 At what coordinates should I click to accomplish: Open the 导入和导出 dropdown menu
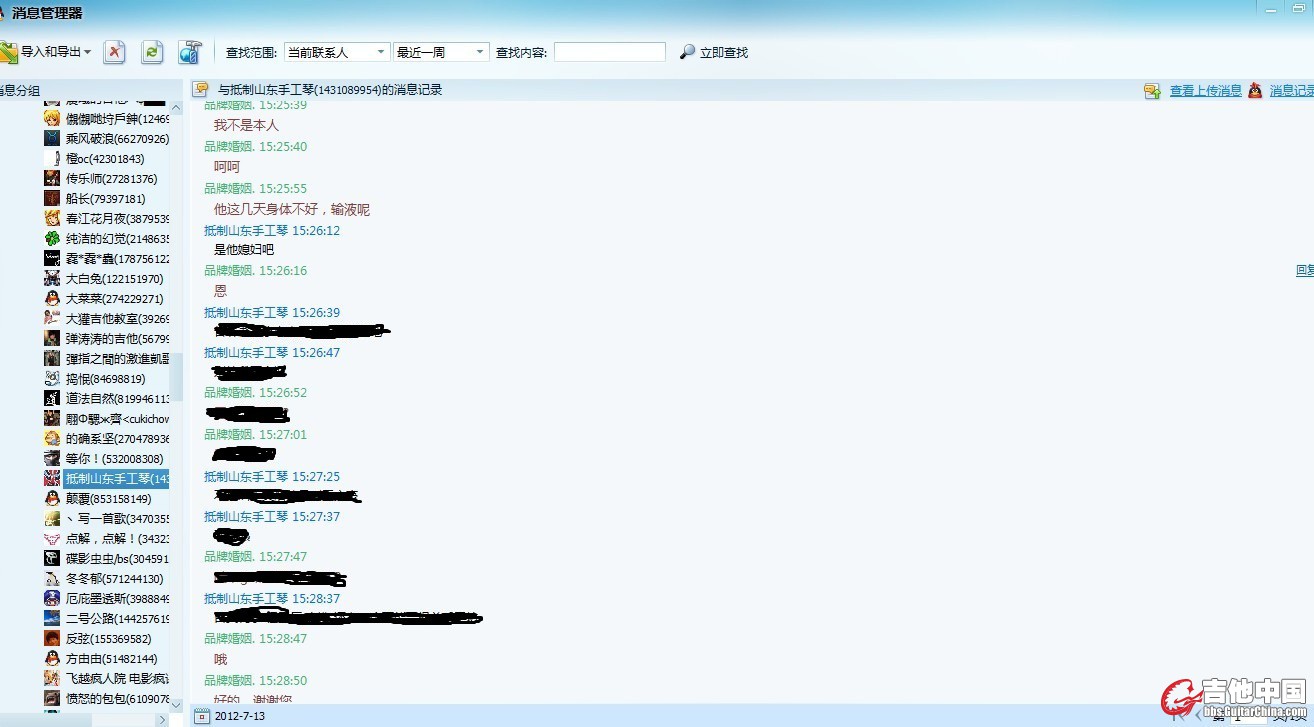pos(55,52)
